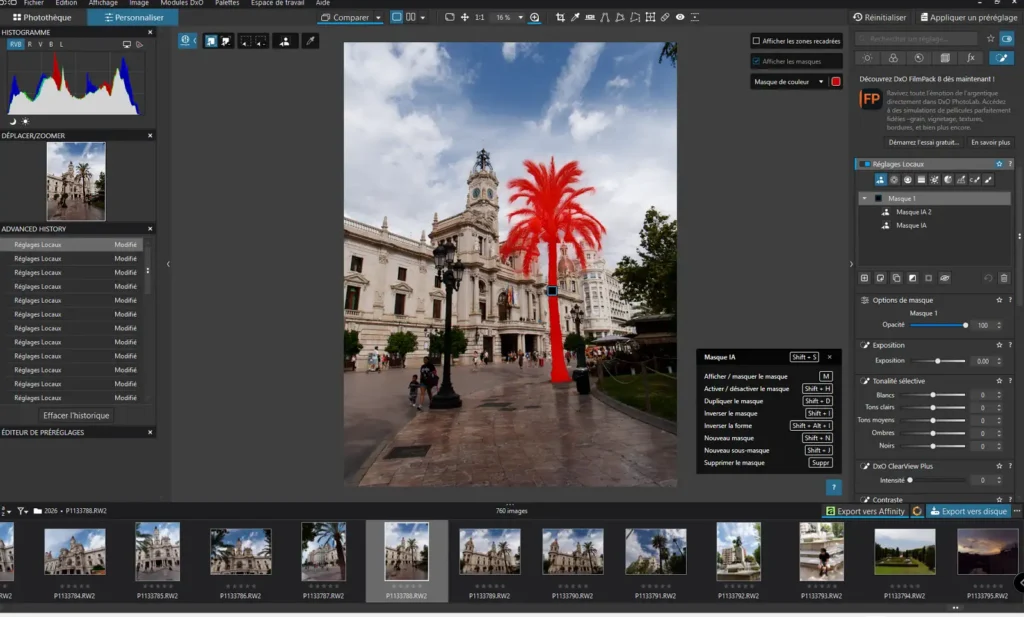The image size is (1024, 617).
Task: Select the Crop tool in top toolbar
Action: (x=560, y=18)
